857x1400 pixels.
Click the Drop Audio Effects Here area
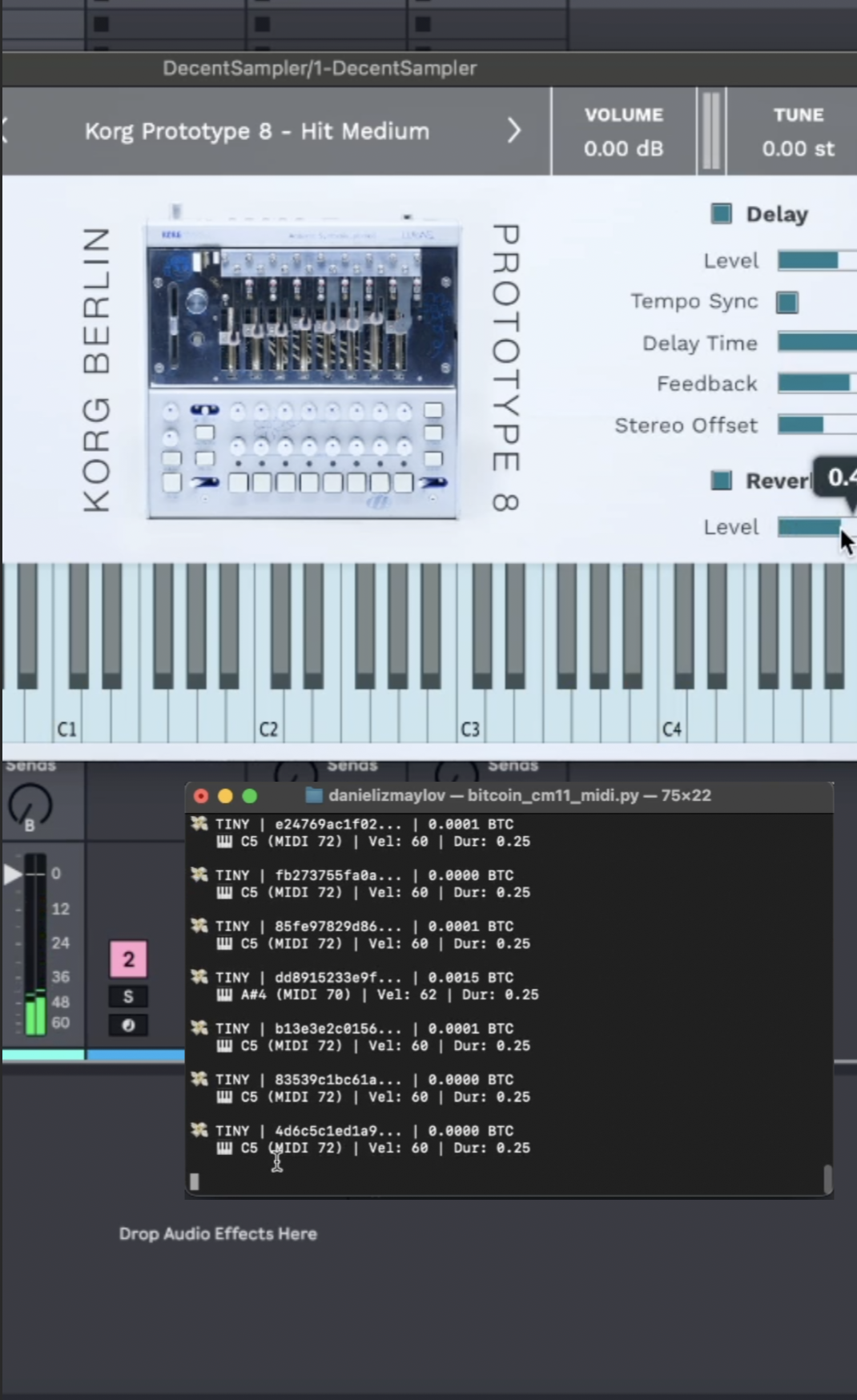[x=218, y=1233]
